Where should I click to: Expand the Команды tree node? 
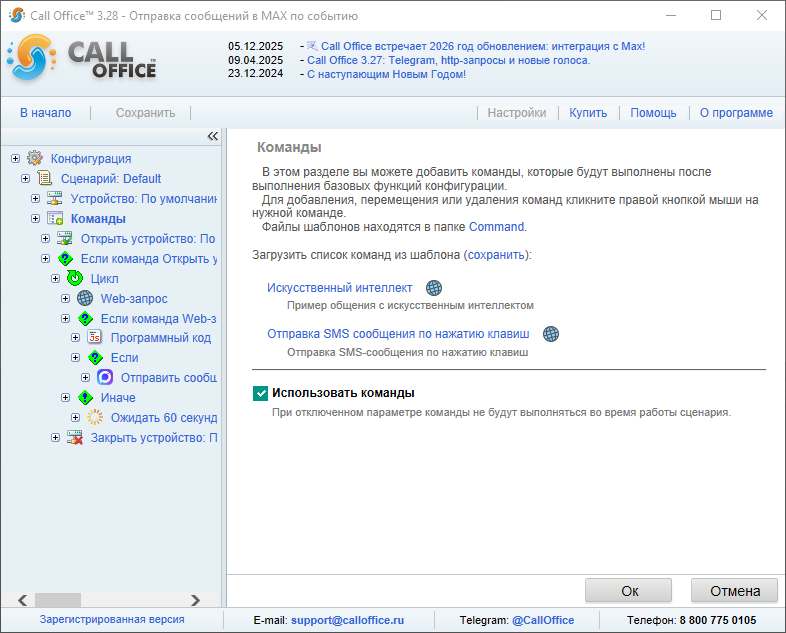[35, 218]
